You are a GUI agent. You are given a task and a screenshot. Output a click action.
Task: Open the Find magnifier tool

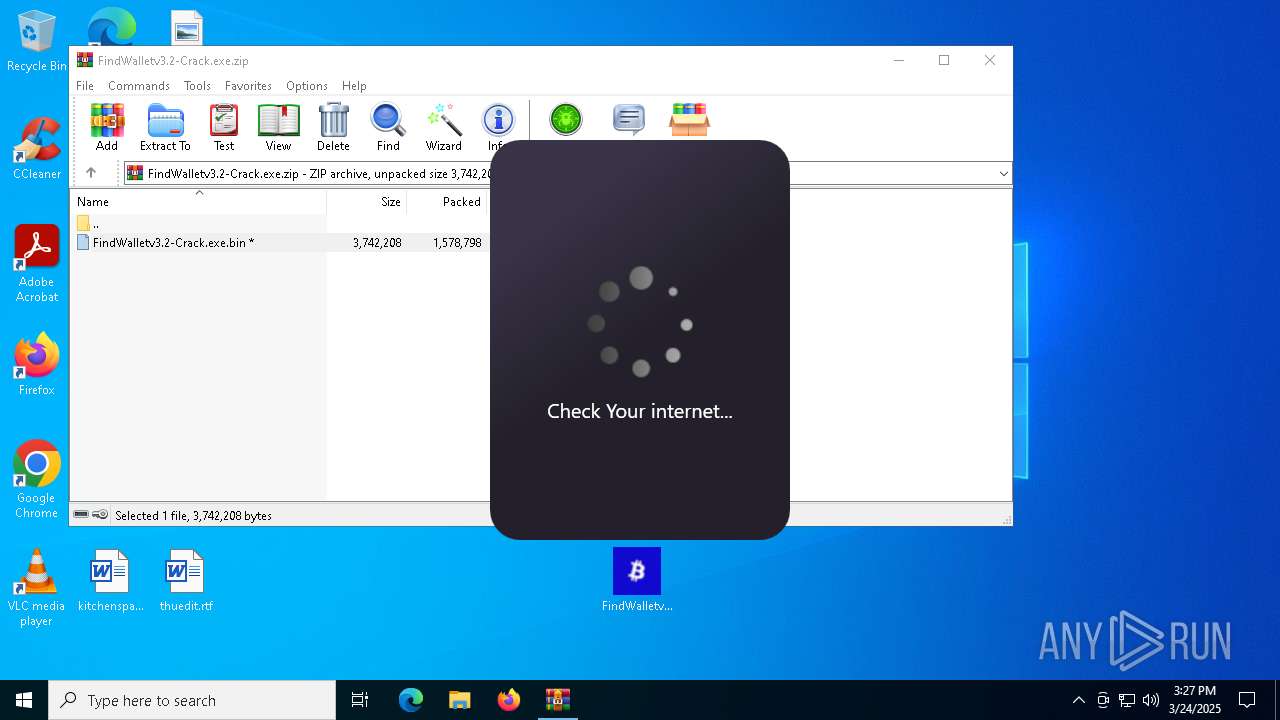[388, 127]
